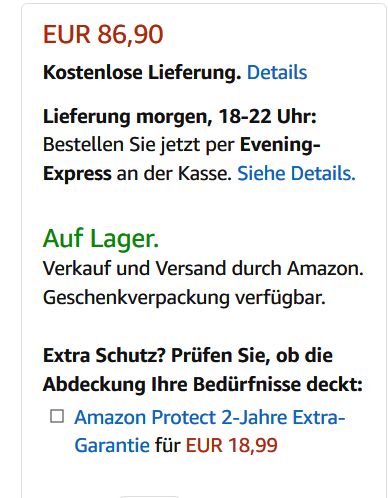Click the Kostenlose Lieferung bold text

click(x=142, y=72)
